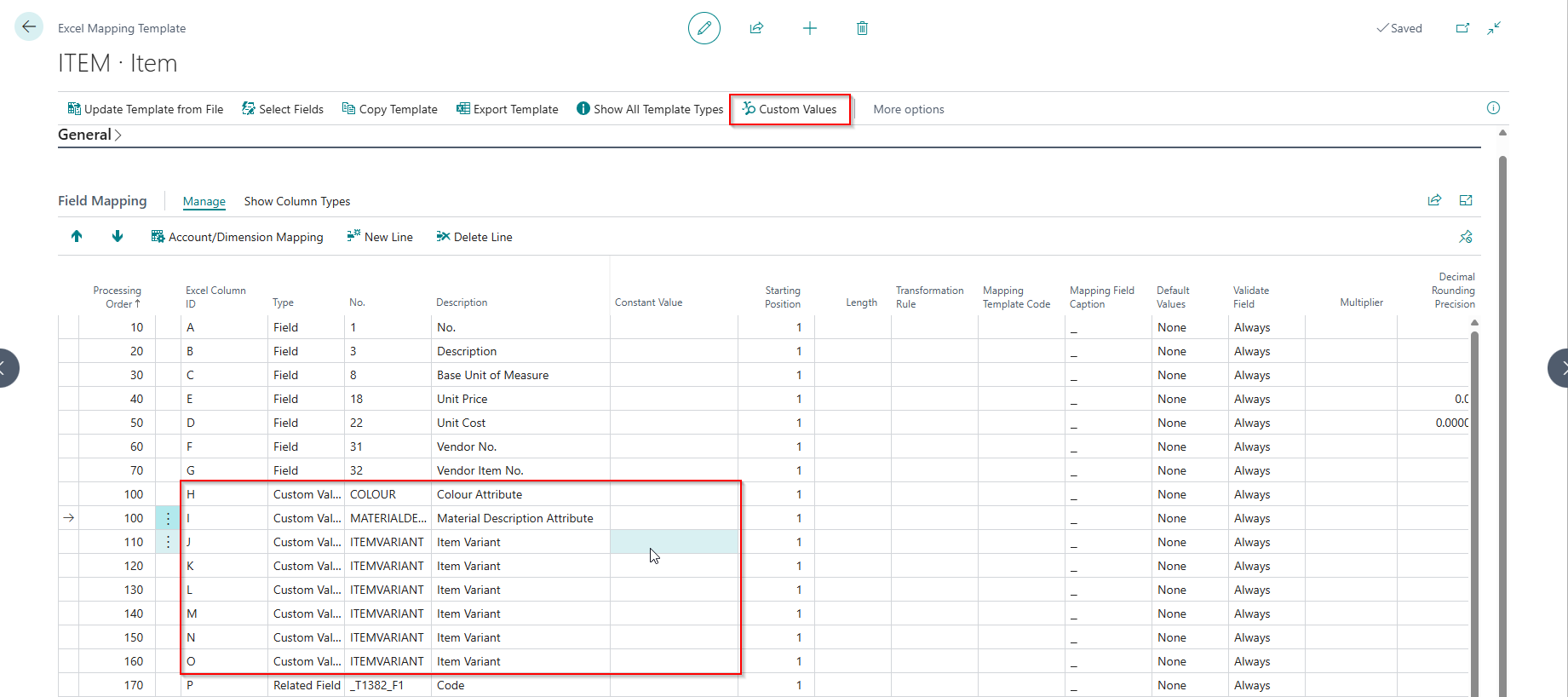This screenshot has width=1568, height=697.
Task: Click Validate Field column header
Action: click(1251, 297)
